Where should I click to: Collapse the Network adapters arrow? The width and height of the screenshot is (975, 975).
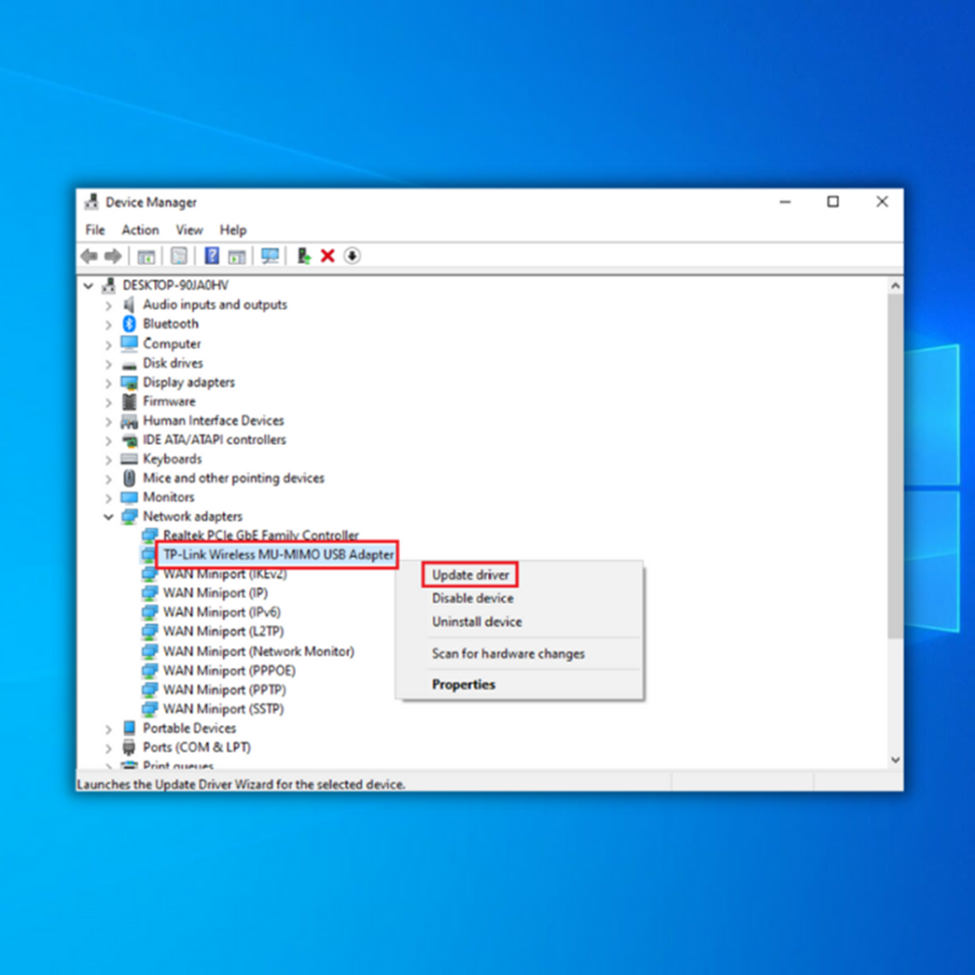click(108, 517)
